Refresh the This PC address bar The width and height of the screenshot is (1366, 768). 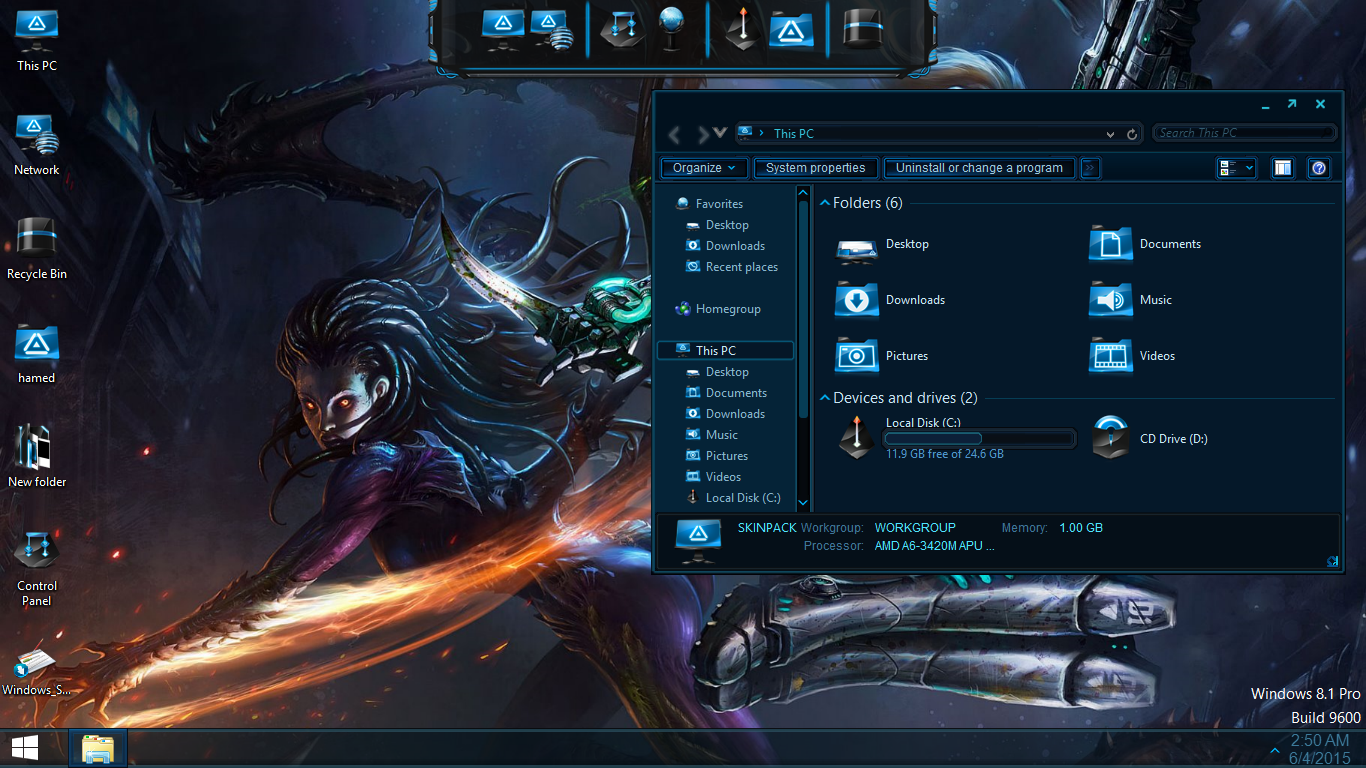(1132, 134)
